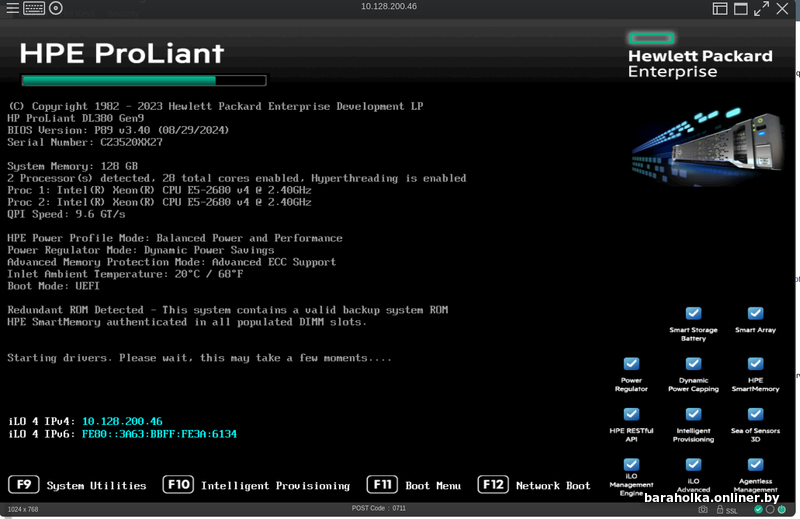Click the Boot Mode: UEFI line

coord(54,286)
